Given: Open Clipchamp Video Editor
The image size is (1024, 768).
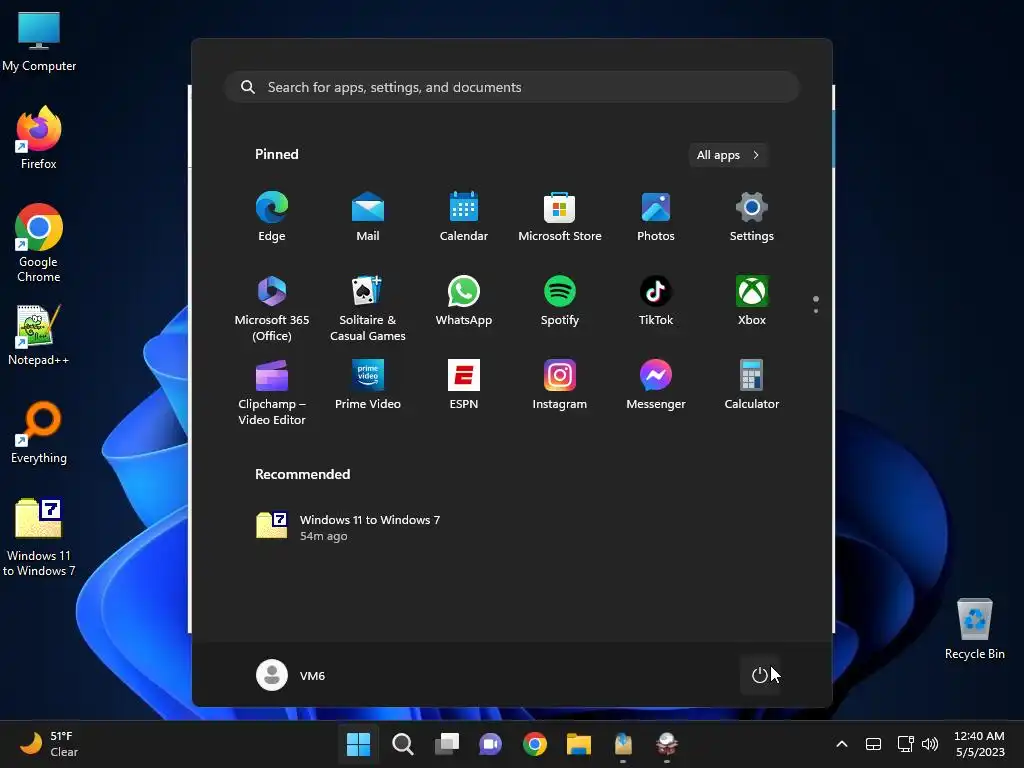Looking at the screenshot, I should click(272, 392).
